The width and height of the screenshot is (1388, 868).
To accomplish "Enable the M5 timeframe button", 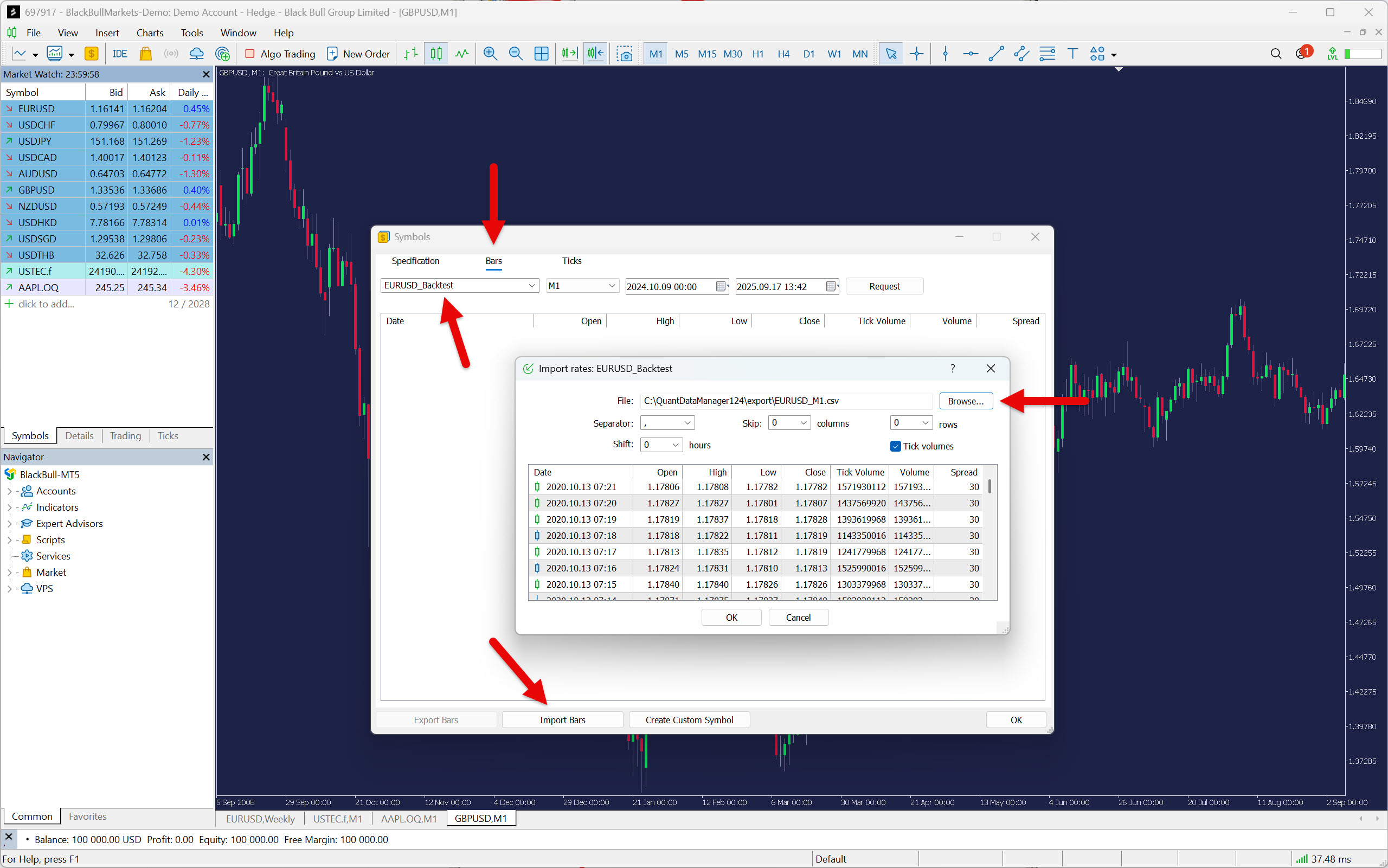I will click(682, 54).
